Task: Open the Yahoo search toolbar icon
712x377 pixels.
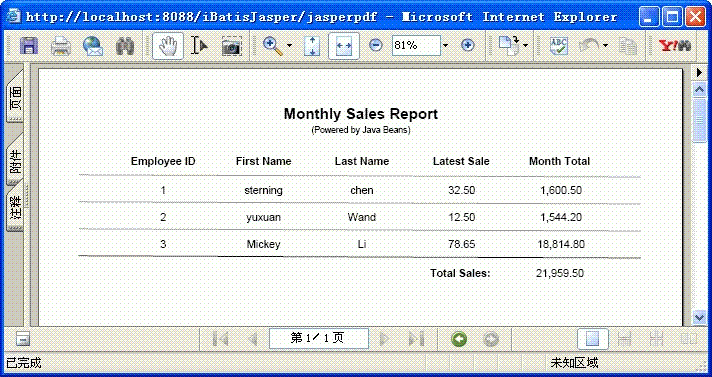Action: (675, 46)
